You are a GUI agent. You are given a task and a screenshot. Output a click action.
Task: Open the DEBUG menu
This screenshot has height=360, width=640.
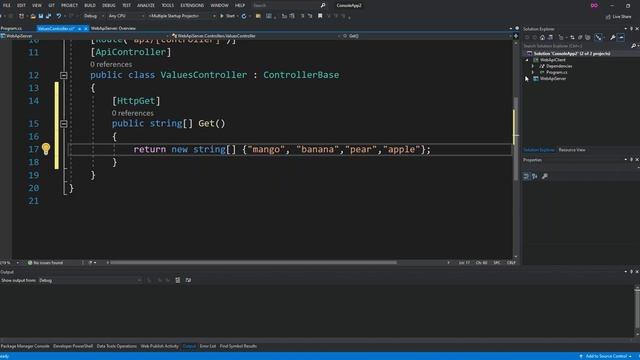109,5
